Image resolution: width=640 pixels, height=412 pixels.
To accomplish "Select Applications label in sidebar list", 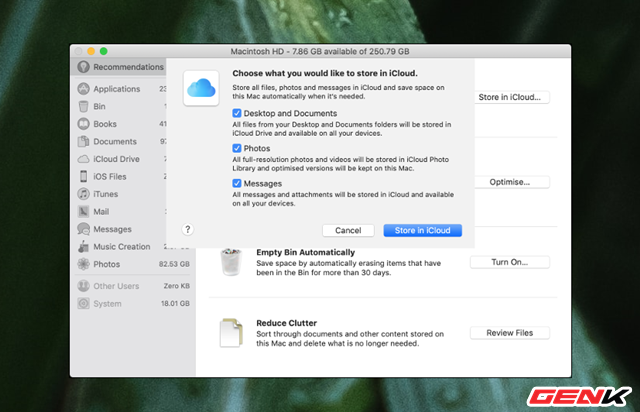I will pyautogui.click(x=116, y=89).
